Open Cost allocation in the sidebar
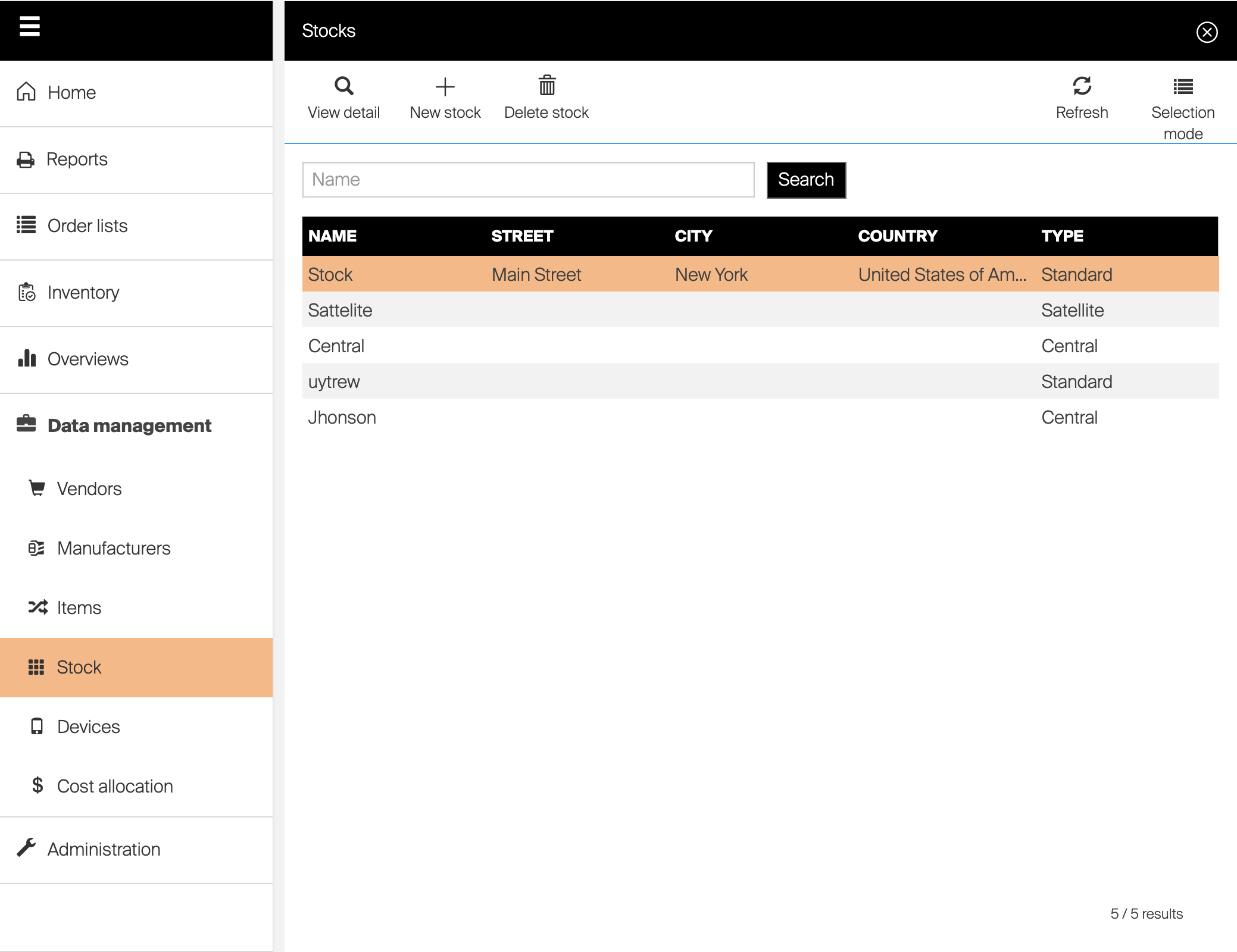The height and width of the screenshot is (952, 1237). click(x=115, y=786)
